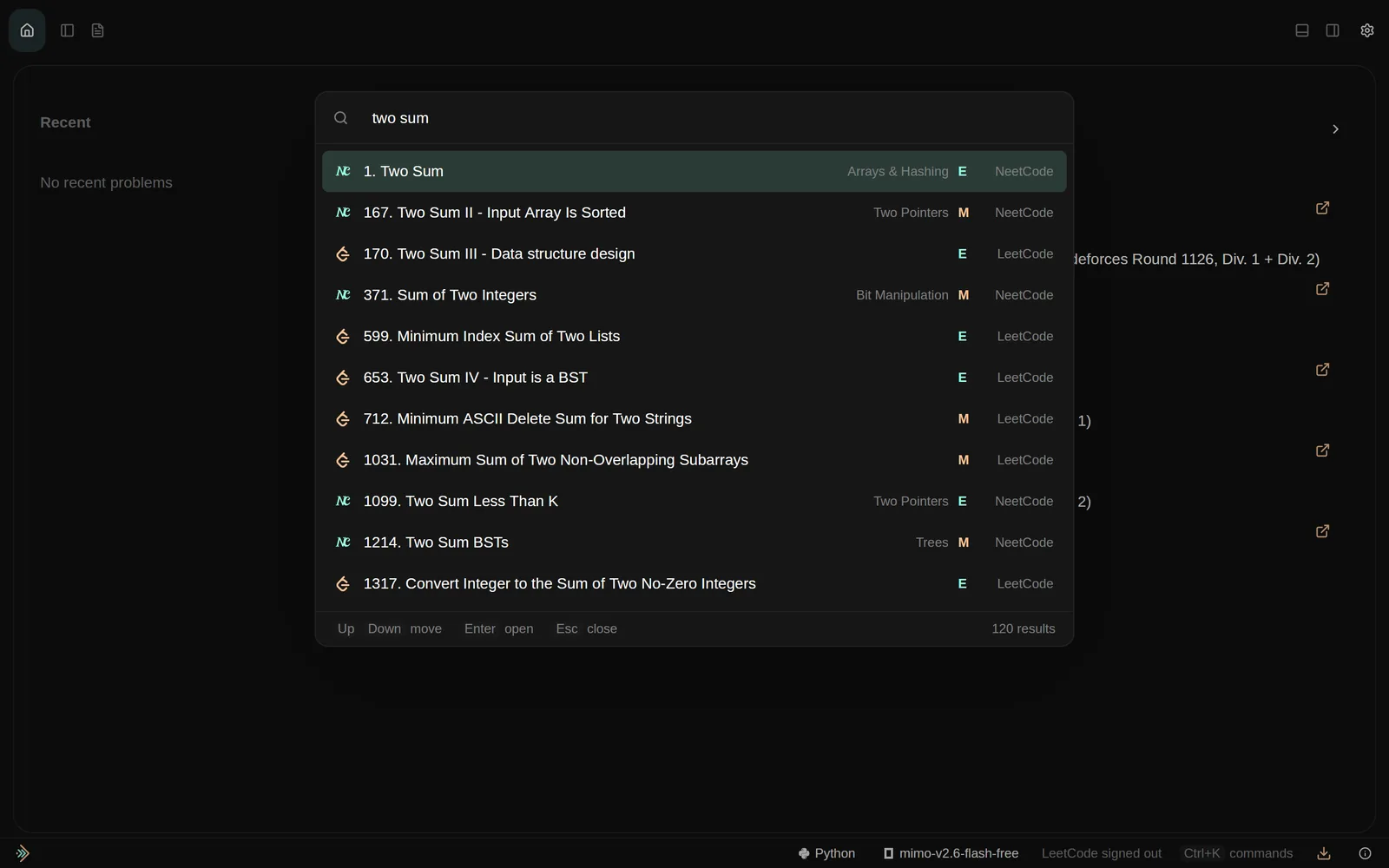The image size is (1389, 868).
Task: Click the download icon in status bar
Action: [1324, 853]
